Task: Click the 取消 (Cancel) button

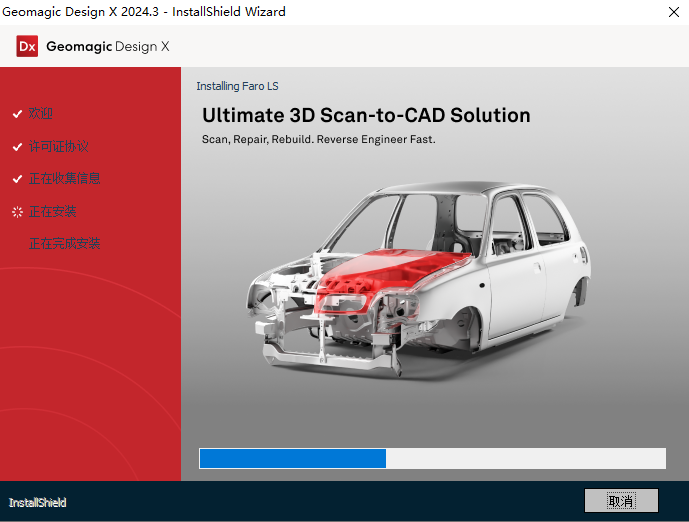Action: click(x=621, y=500)
